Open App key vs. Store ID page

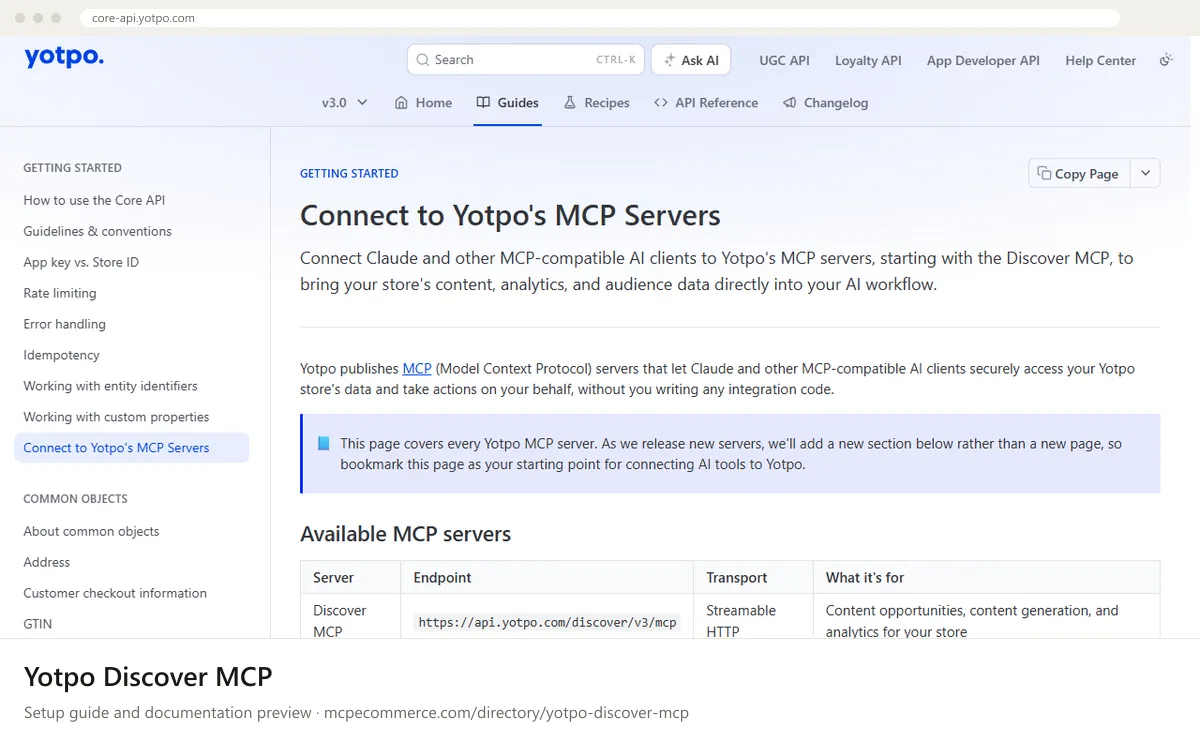(x=81, y=262)
